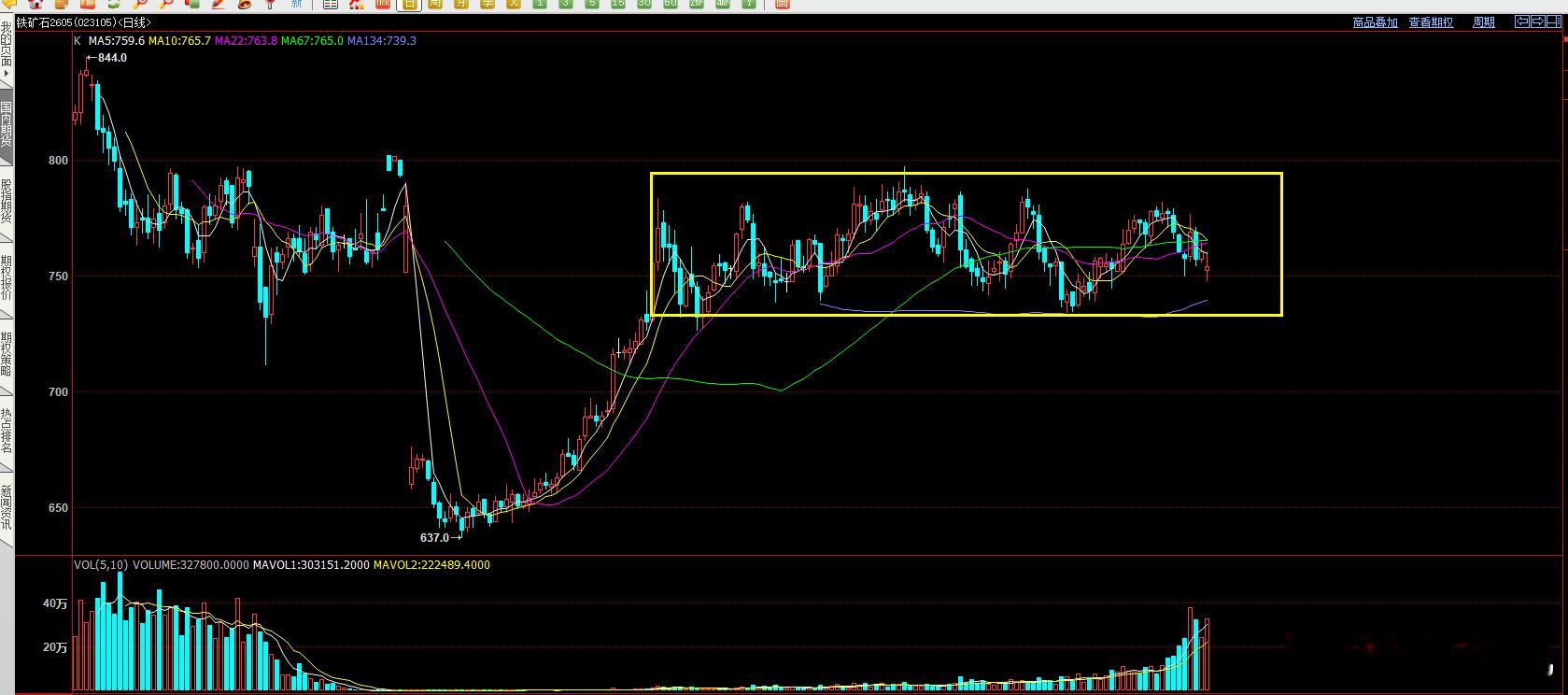Click the MA134:739.3 indicator label

pos(382,41)
